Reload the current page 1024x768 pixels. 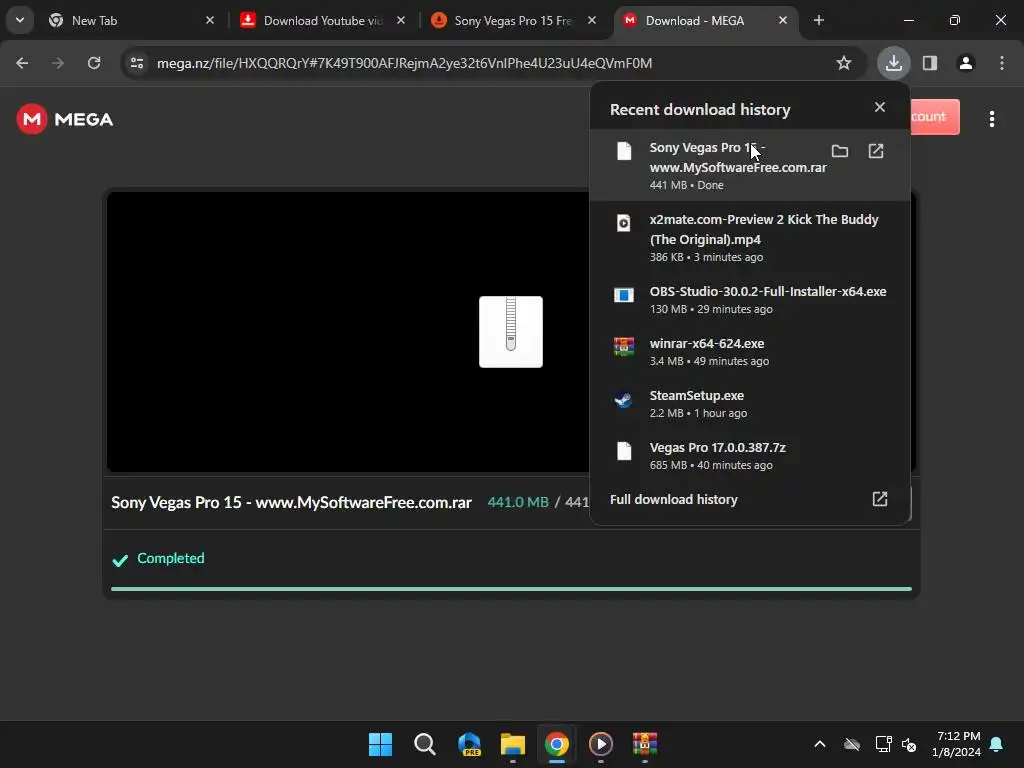point(94,63)
